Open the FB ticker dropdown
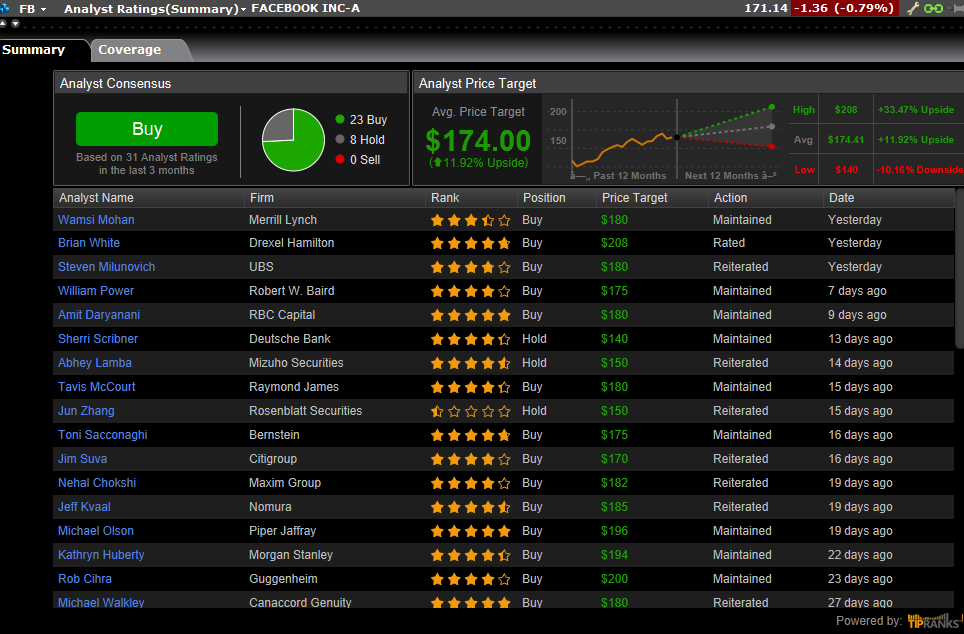Screen dimensions: 964x634 tap(33, 9)
